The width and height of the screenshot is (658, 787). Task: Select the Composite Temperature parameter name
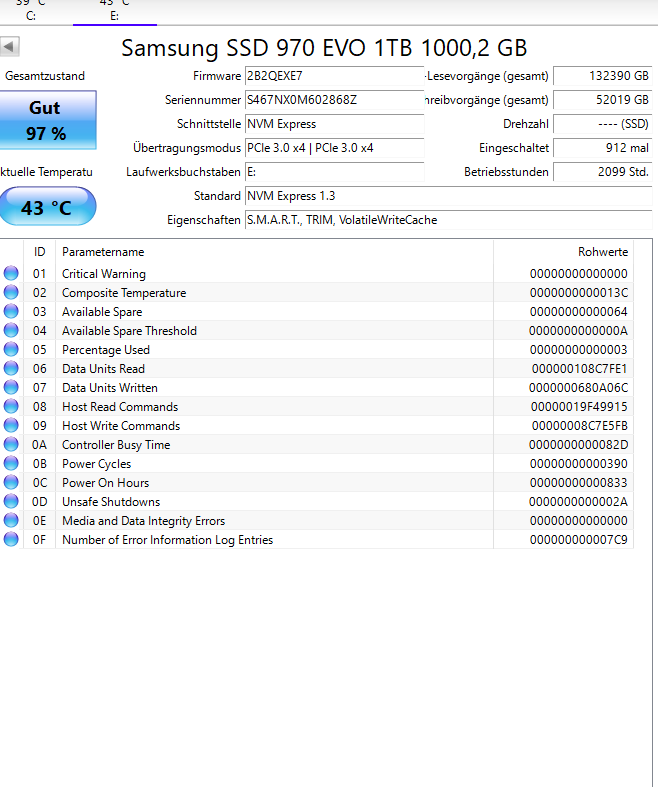coord(124,293)
